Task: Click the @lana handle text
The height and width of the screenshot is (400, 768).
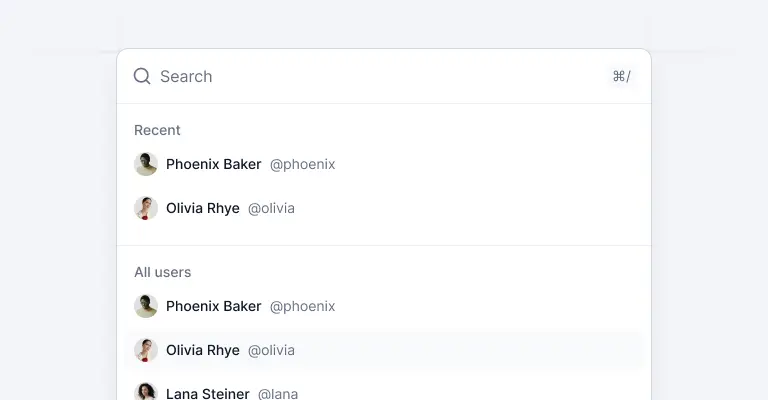Action: [278, 393]
